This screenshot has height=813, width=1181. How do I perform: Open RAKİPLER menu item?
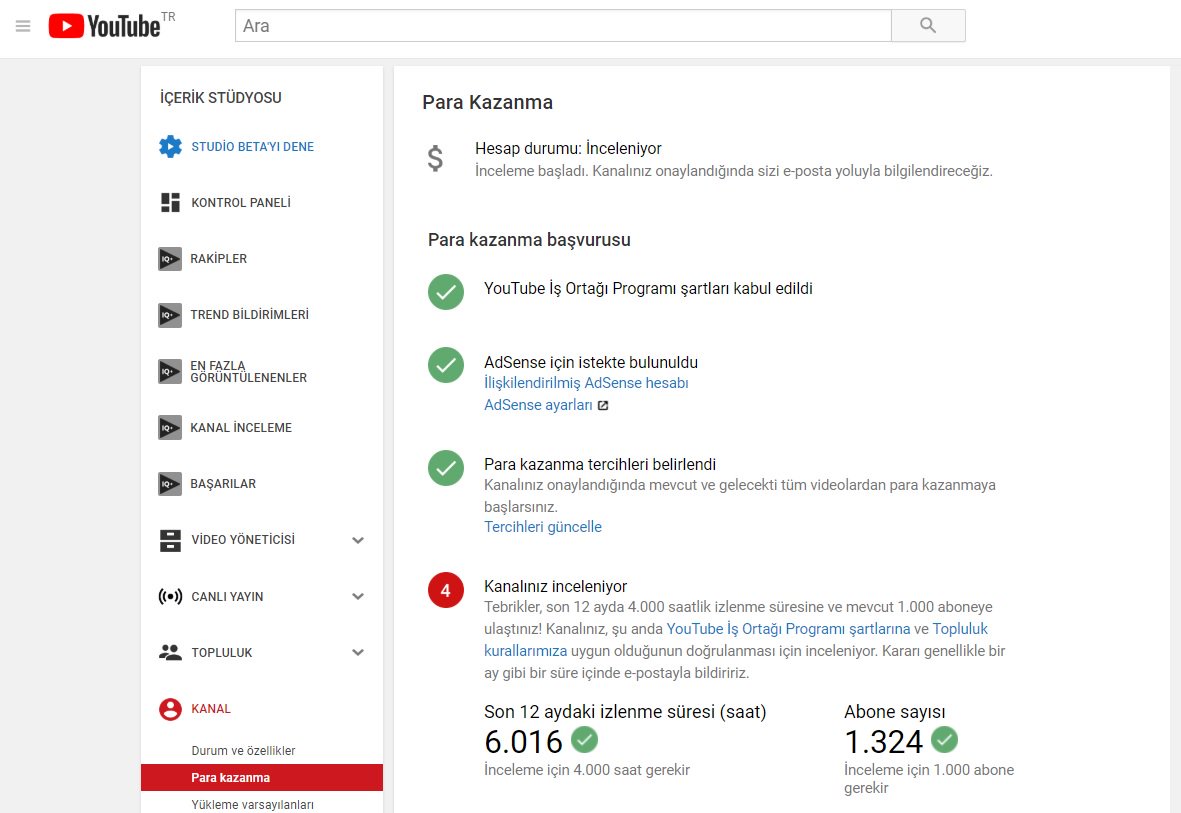pos(218,258)
